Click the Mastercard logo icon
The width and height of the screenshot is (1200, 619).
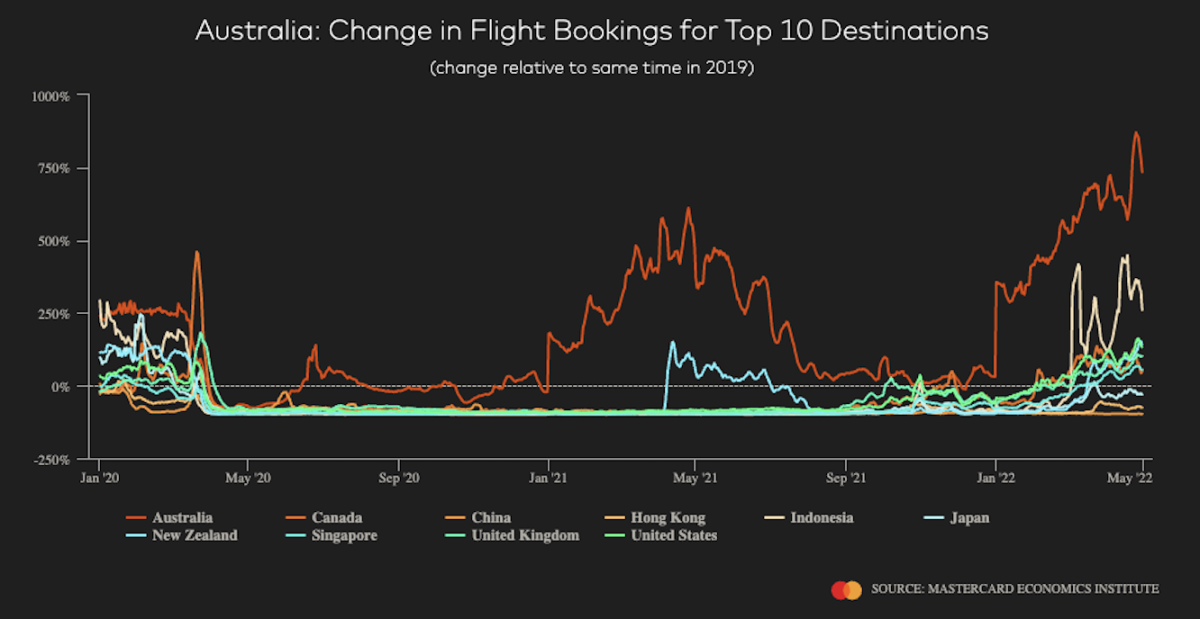846,590
